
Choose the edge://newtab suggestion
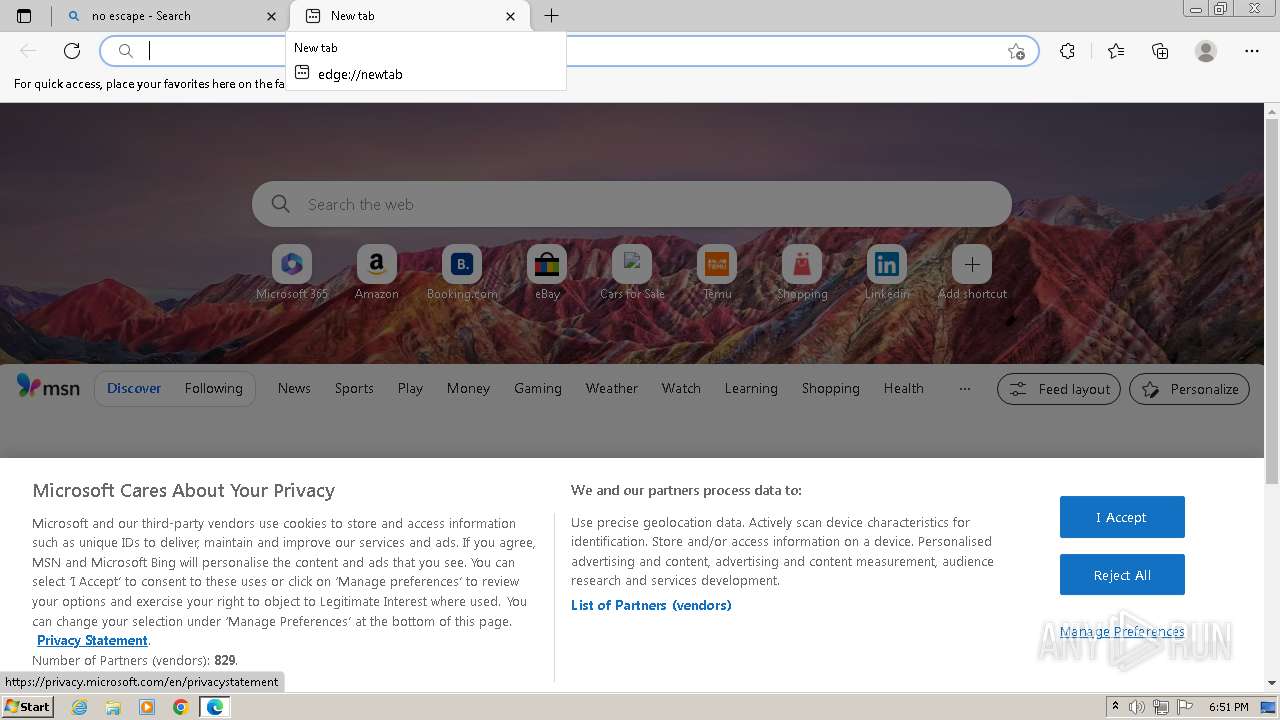click(426, 73)
